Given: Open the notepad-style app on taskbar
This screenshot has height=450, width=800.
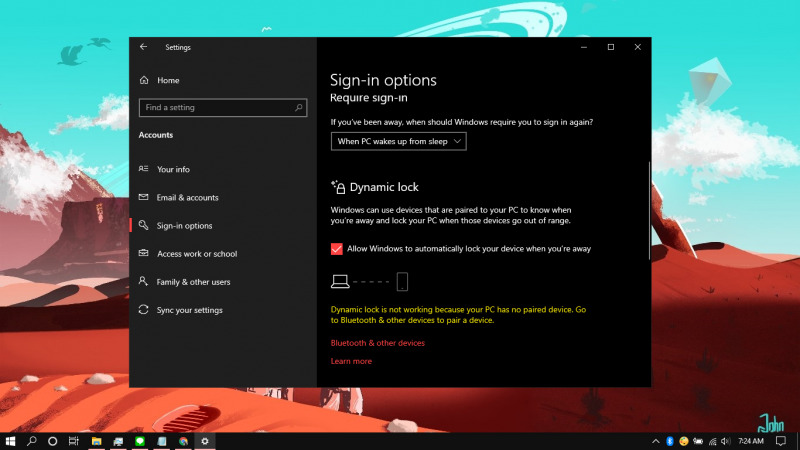Looking at the screenshot, I should pyautogui.click(x=162, y=441).
